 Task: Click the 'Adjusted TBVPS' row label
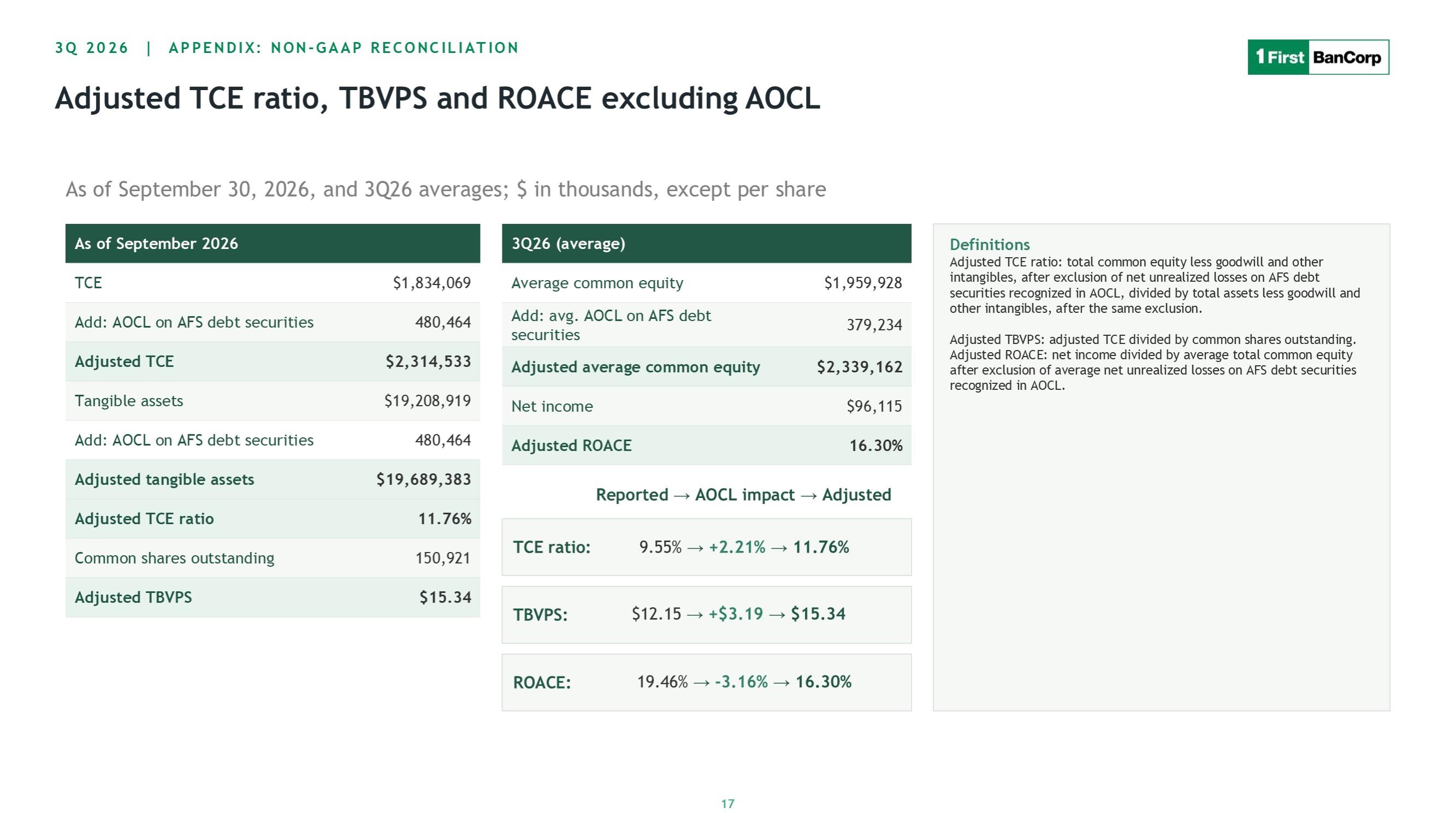tap(133, 597)
